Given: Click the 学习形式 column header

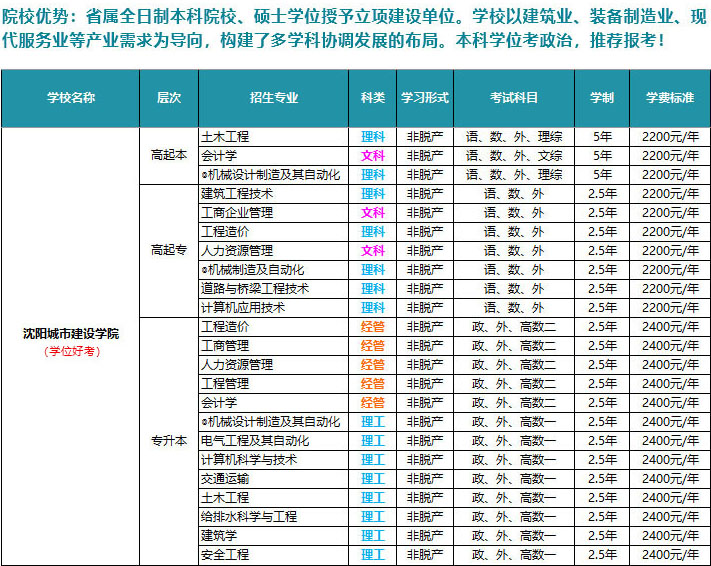Looking at the screenshot, I should click(x=425, y=98).
